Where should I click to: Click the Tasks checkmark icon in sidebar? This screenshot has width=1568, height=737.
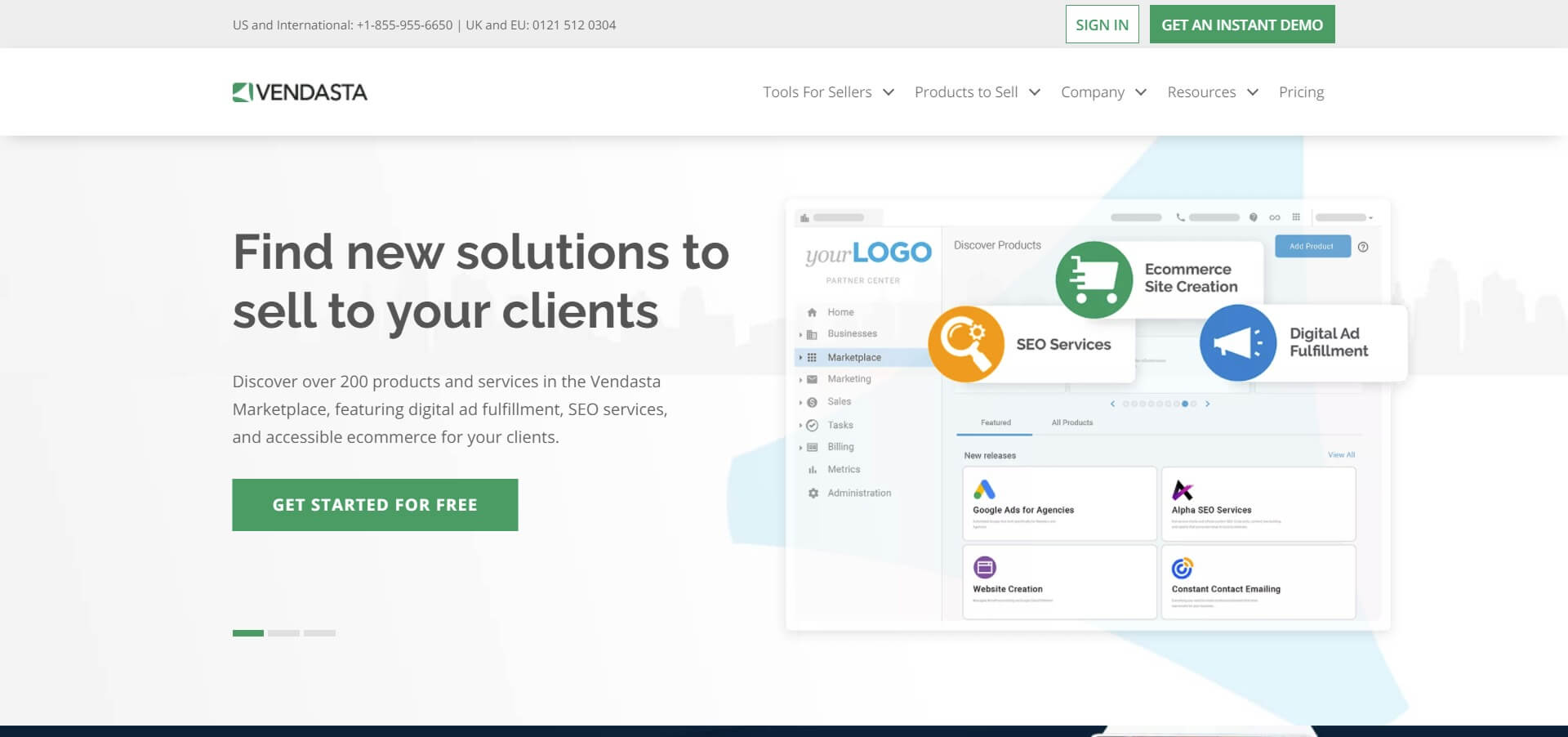812,425
